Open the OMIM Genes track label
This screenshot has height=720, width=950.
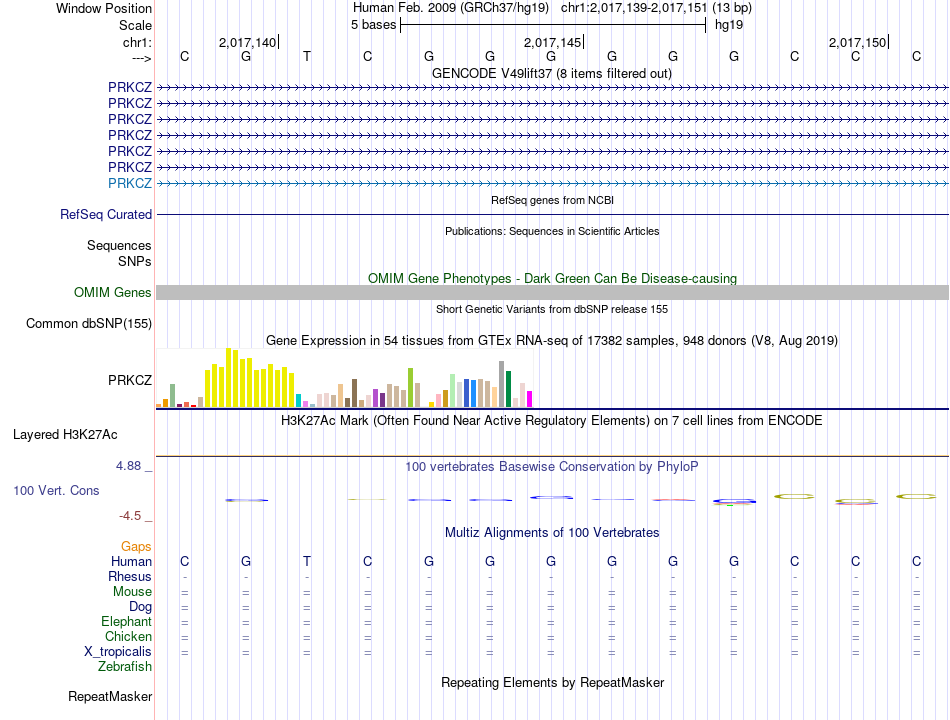pyautogui.click(x=113, y=292)
